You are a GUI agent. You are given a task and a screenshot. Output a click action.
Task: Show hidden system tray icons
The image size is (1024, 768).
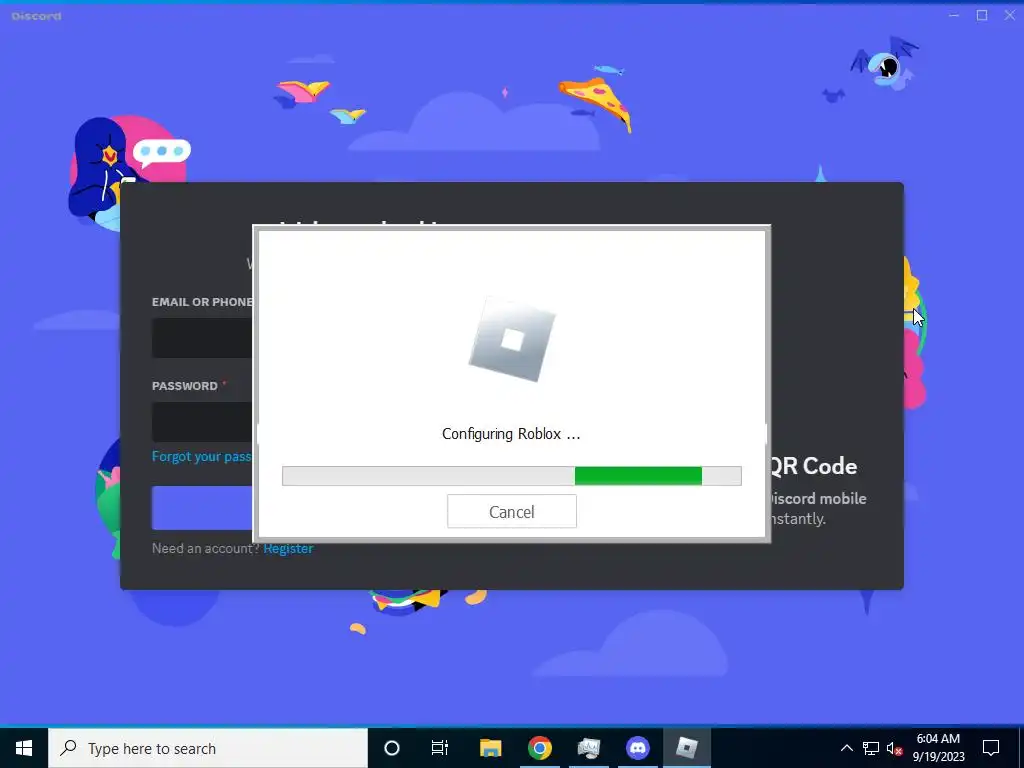(846, 748)
